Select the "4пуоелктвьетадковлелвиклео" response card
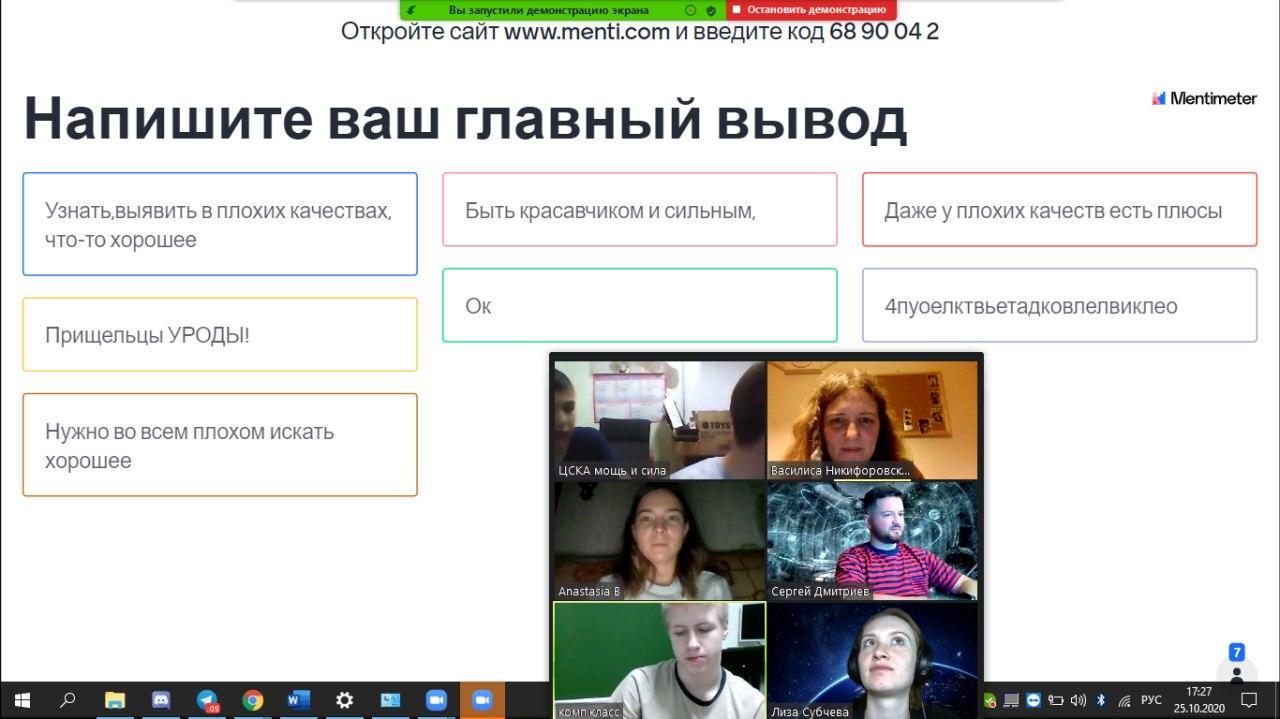The image size is (1280, 719). tap(1059, 305)
